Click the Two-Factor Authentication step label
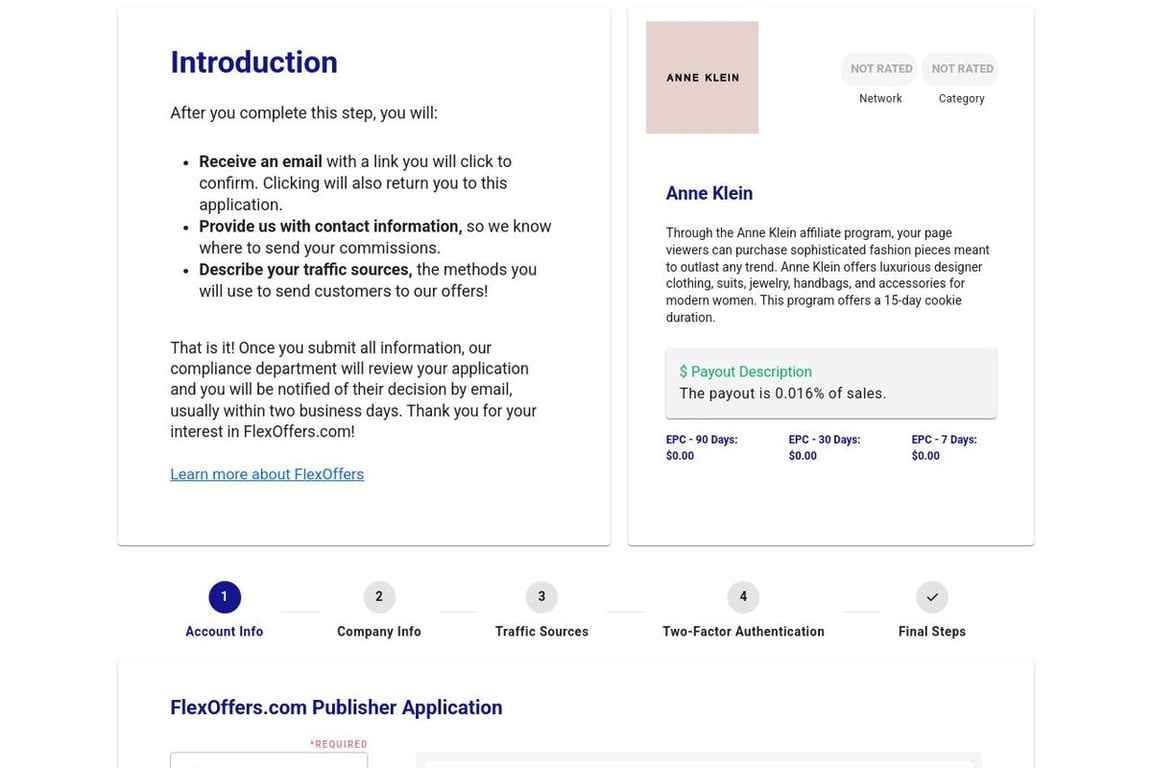This screenshot has height=768, width=1152. (743, 631)
